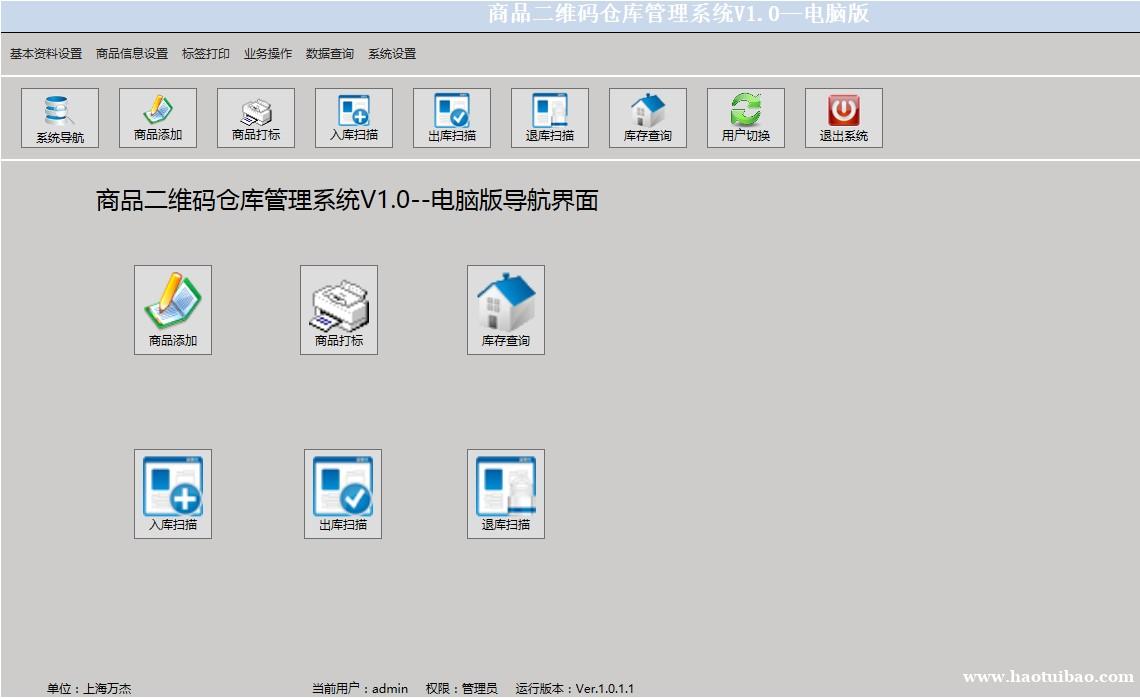
Task: Open the large 库存查询 navigation tile
Action: click(506, 309)
